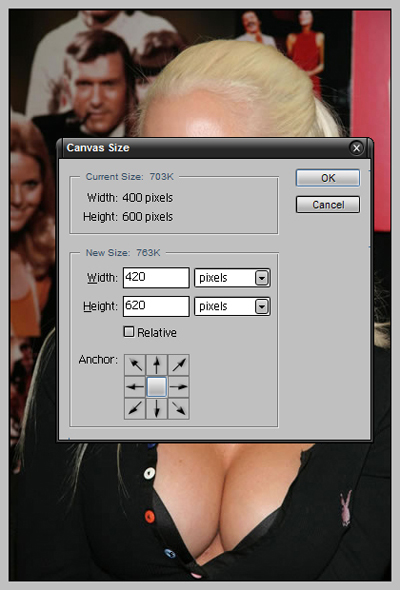Click the Width input field showing 420

[x=156, y=278]
